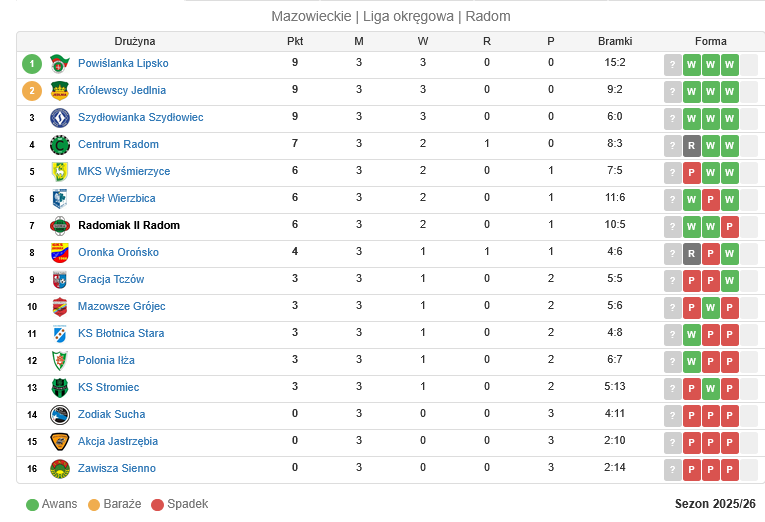
Task: Click the Orzeł Wierzbica team crest
Action: [x=60, y=199]
